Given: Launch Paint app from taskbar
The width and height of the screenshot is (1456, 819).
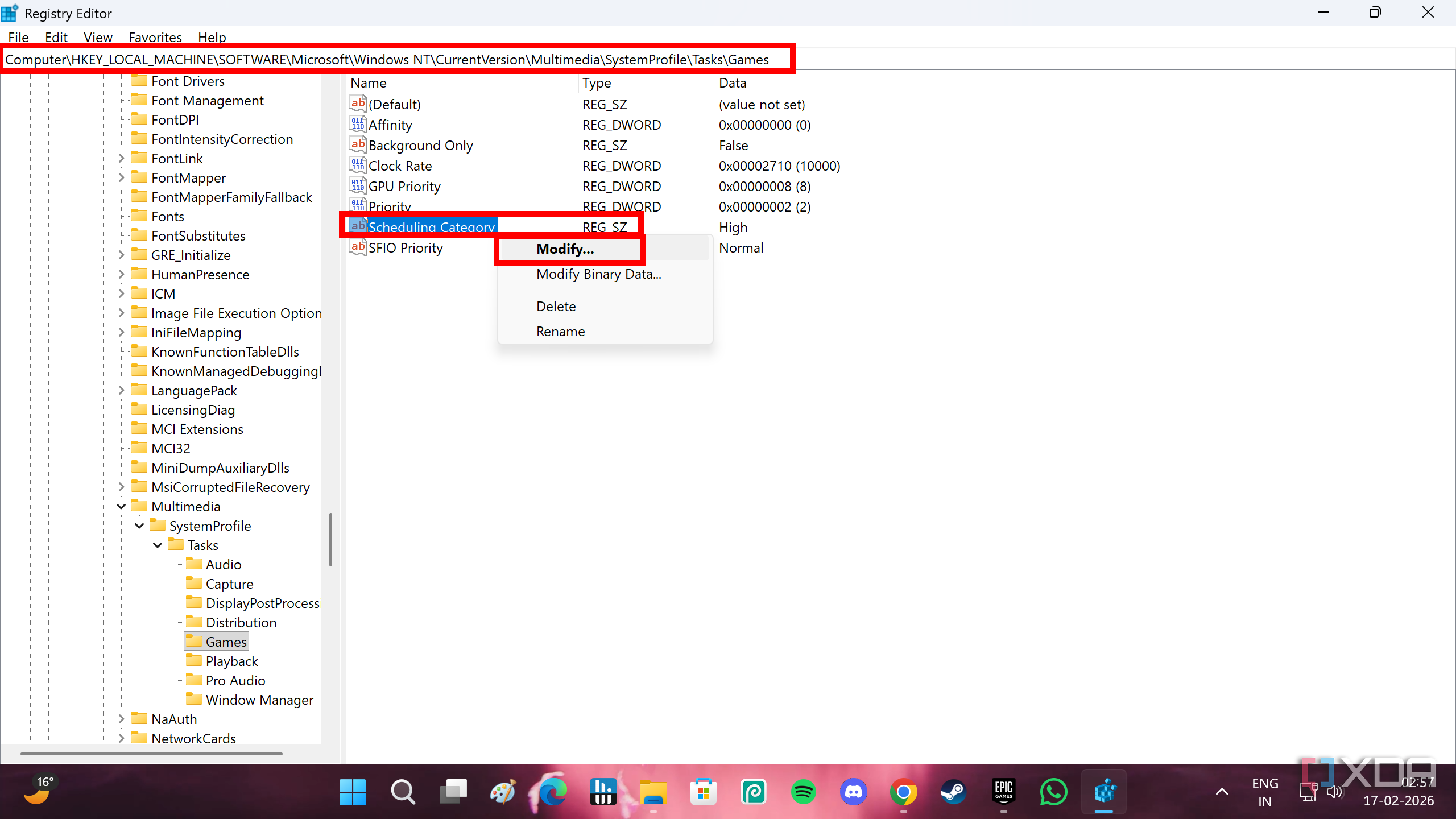Looking at the screenshot, I should (503, 792).
